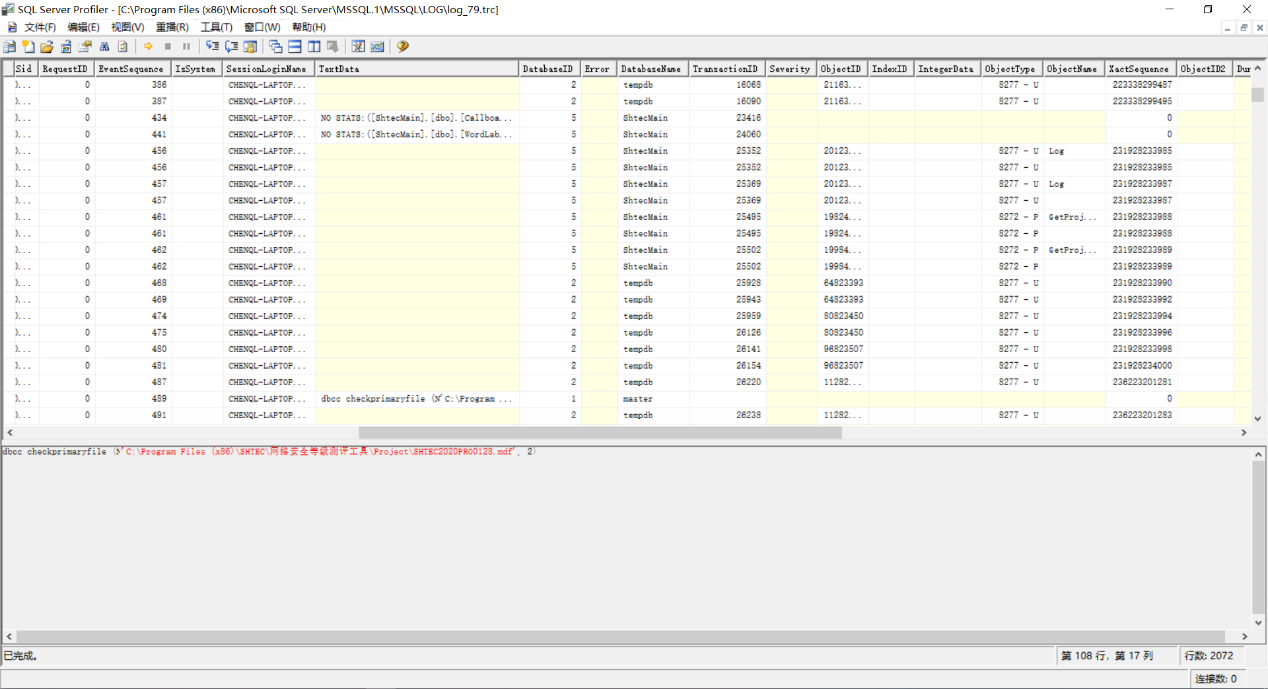Image resolution: width=1268 pixels, height=689 pixels.
Task: Tile windows vertically using toolbar icon
Action: [314, 47]
